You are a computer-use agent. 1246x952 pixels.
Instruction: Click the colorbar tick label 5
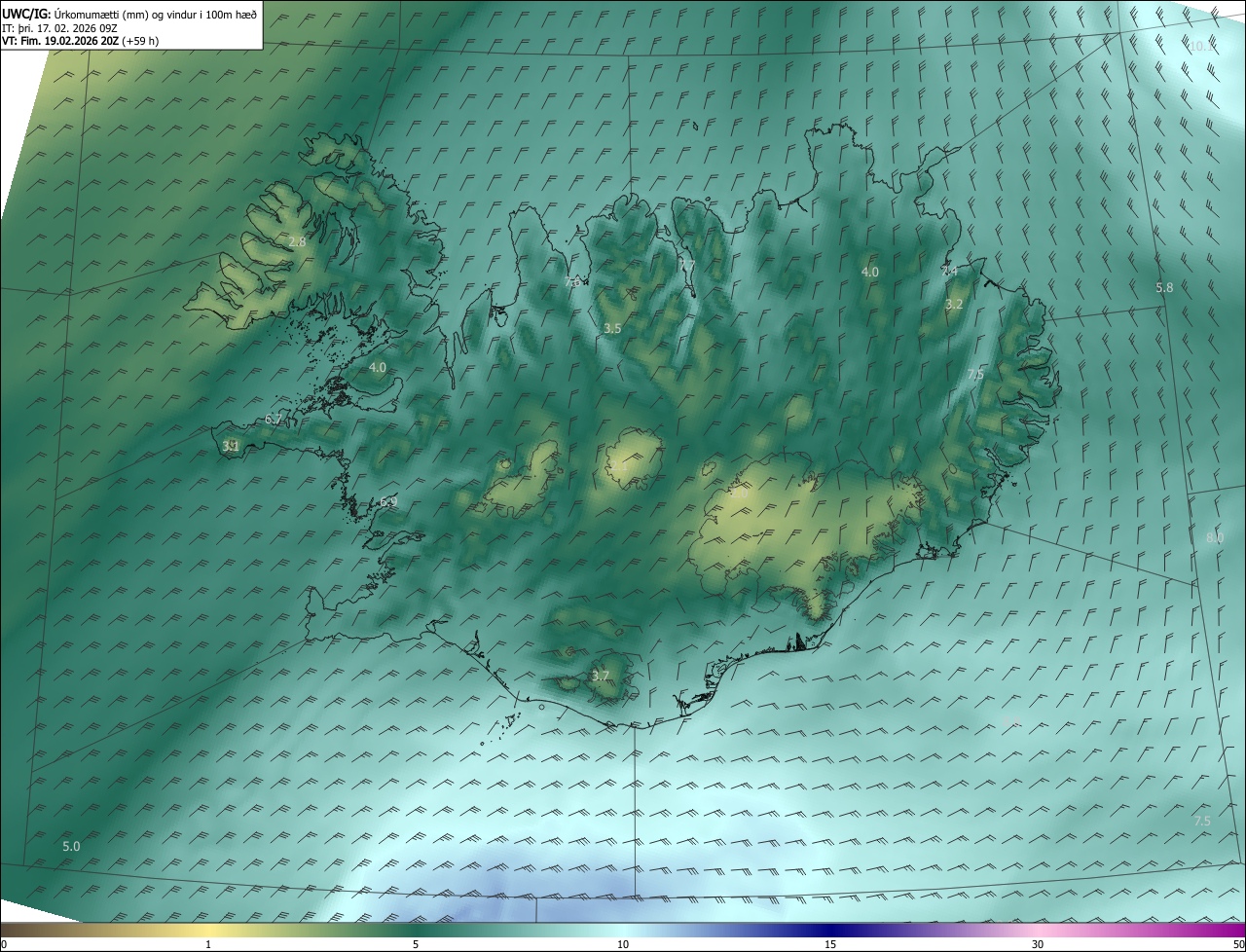416,944
